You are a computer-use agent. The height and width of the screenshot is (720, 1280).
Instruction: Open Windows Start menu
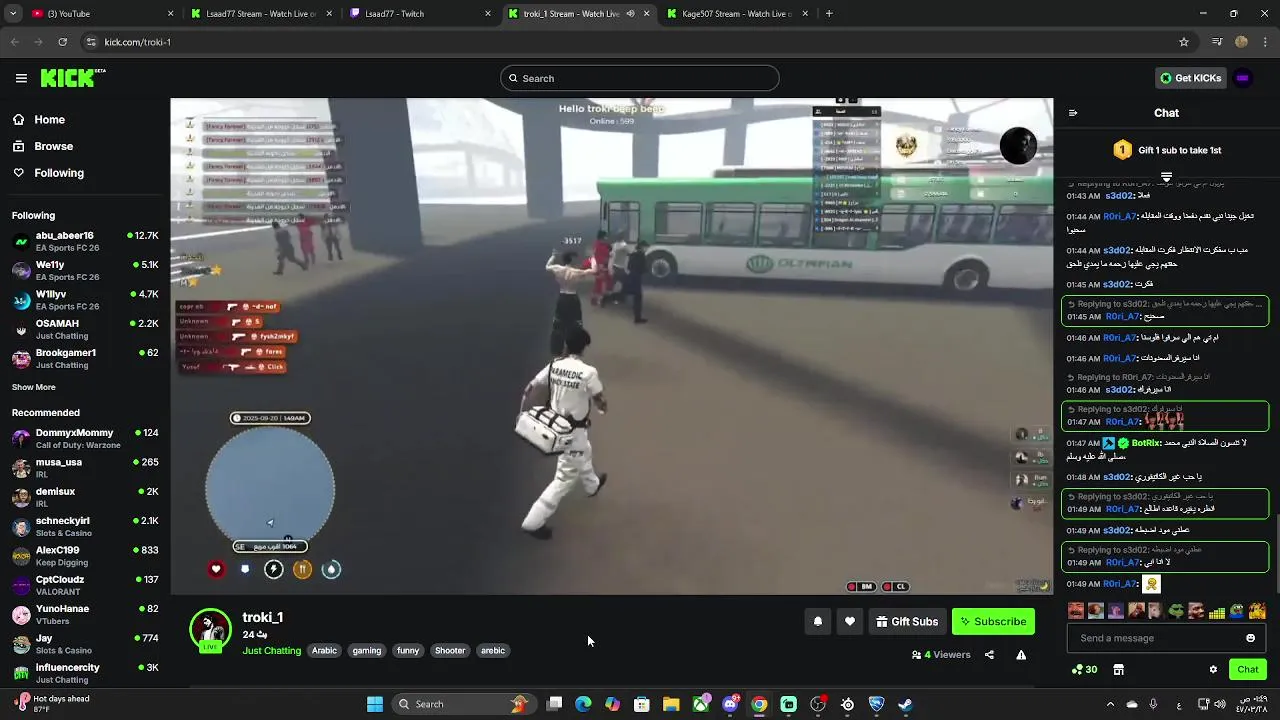[375, 704]
